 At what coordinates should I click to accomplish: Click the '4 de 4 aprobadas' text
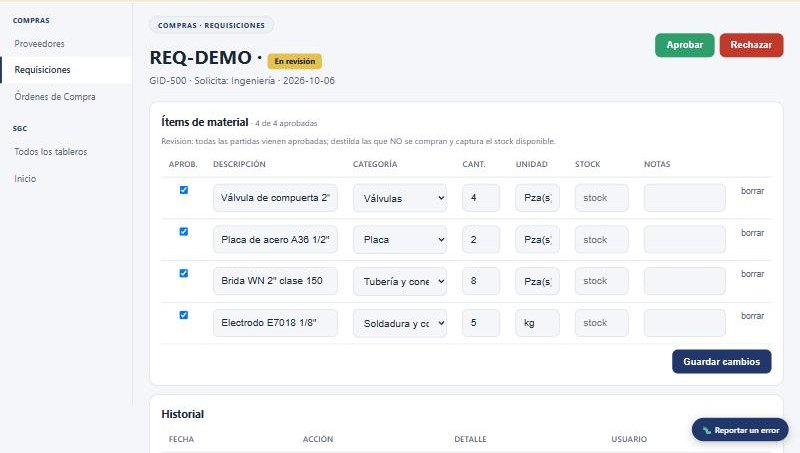(x=286, y=123)
